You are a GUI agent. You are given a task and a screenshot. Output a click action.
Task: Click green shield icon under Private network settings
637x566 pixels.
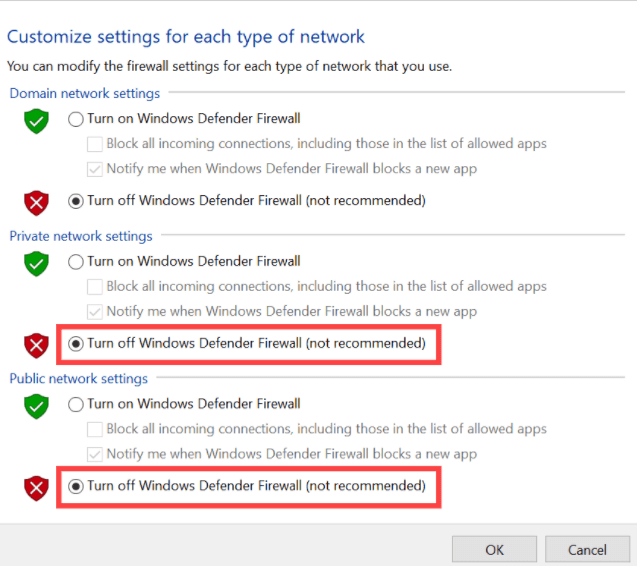tap(37, 264)
